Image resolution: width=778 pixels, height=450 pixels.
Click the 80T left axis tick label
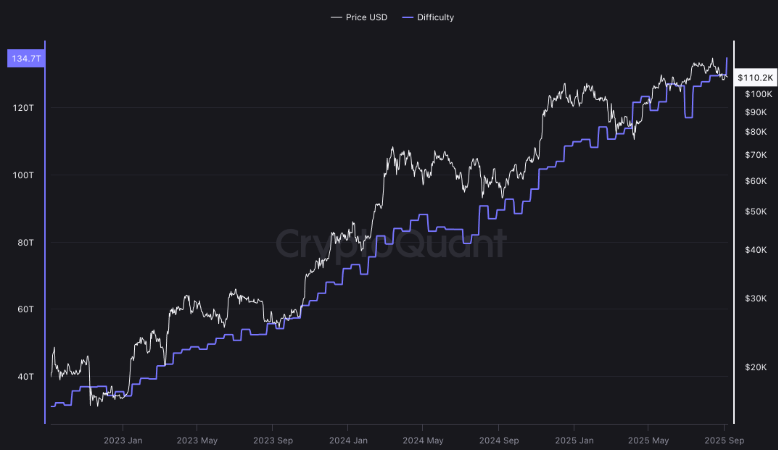pyautogui.click(x=25, y=242)
